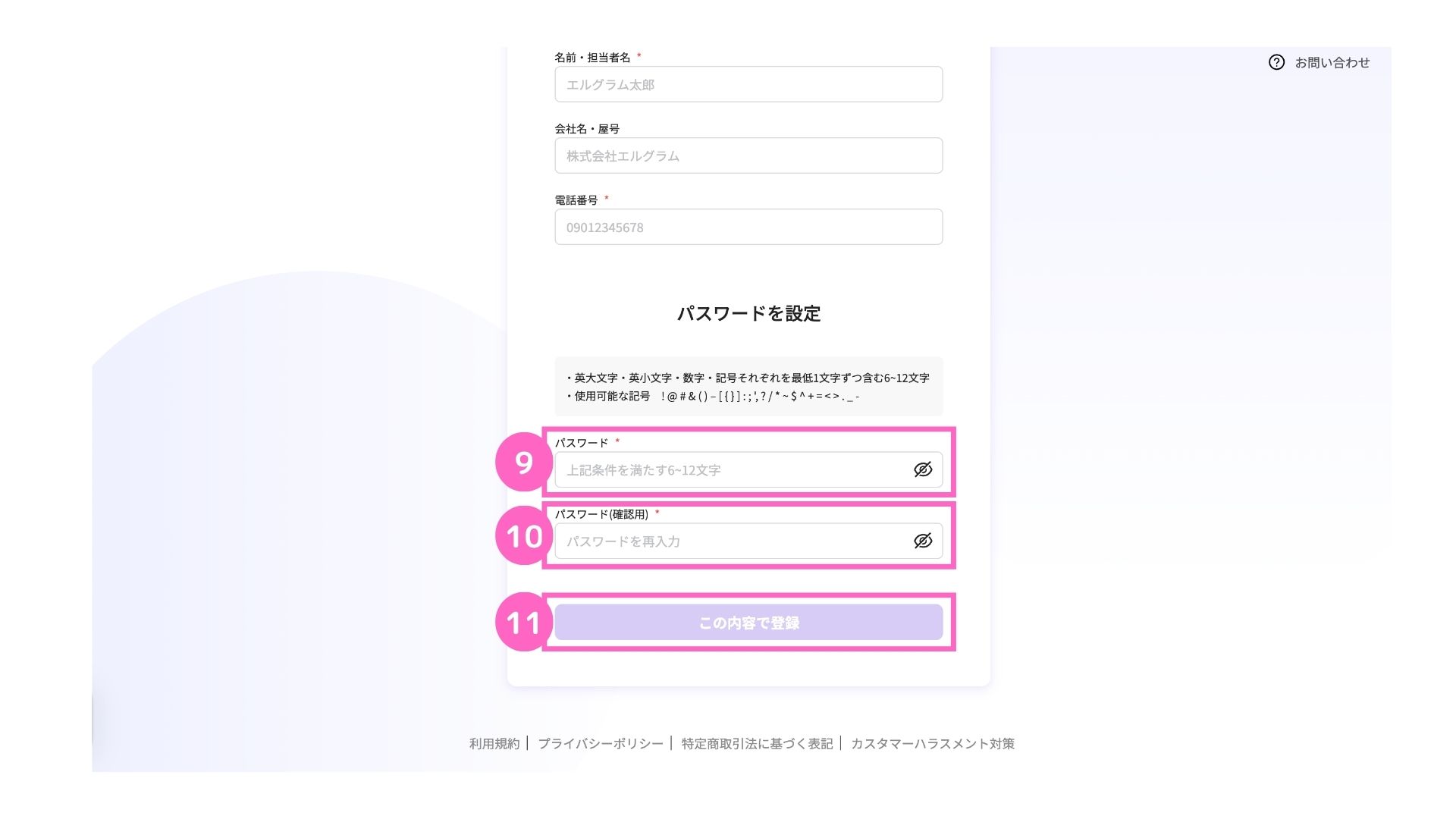Focus the 会社名・屋号 input field
The width and height of the screenshot is (1456, 819).
coord(748,155)
